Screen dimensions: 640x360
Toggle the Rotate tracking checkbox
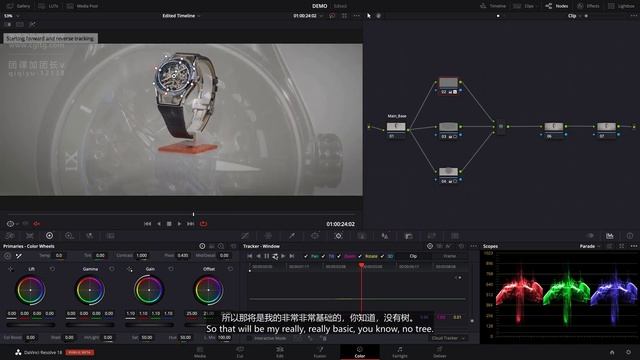pos(360,256)
